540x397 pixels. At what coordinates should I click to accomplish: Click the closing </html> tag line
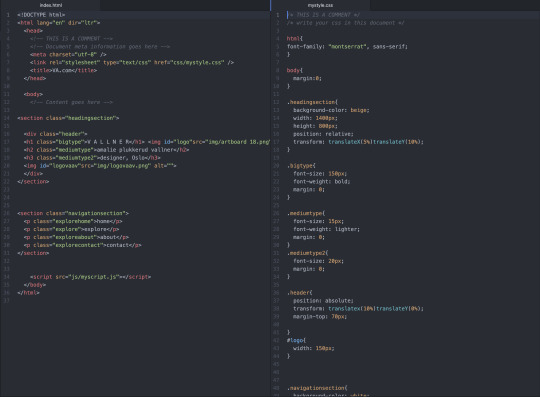[28, 293]
